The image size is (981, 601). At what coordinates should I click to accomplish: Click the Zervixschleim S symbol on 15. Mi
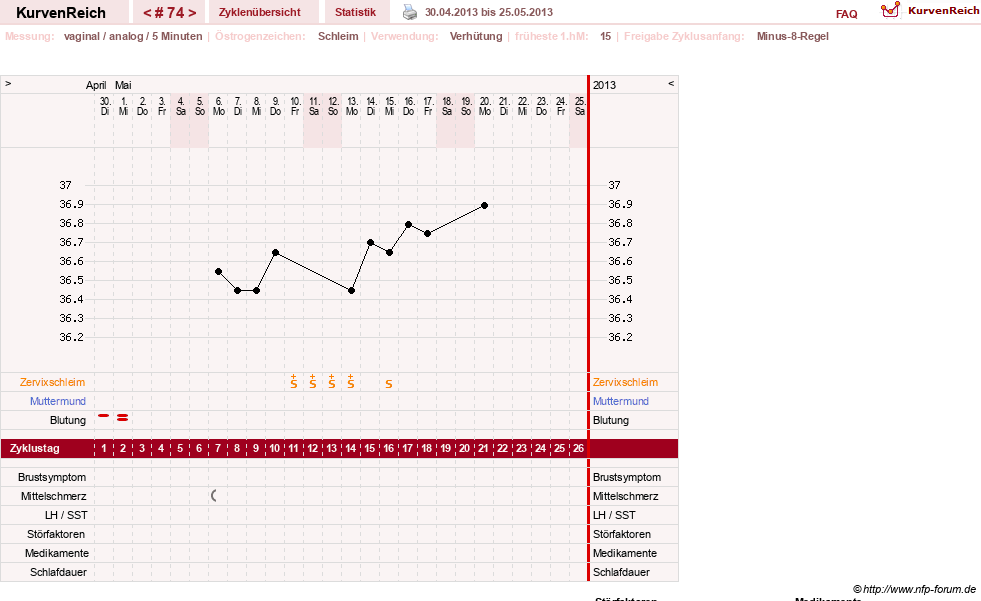point(389,384)
